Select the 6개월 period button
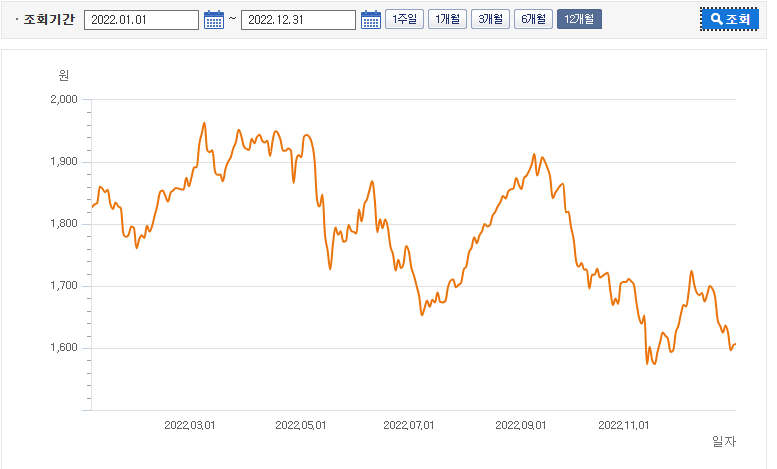This screenshot has height=469, width=777. pos(533,19)
